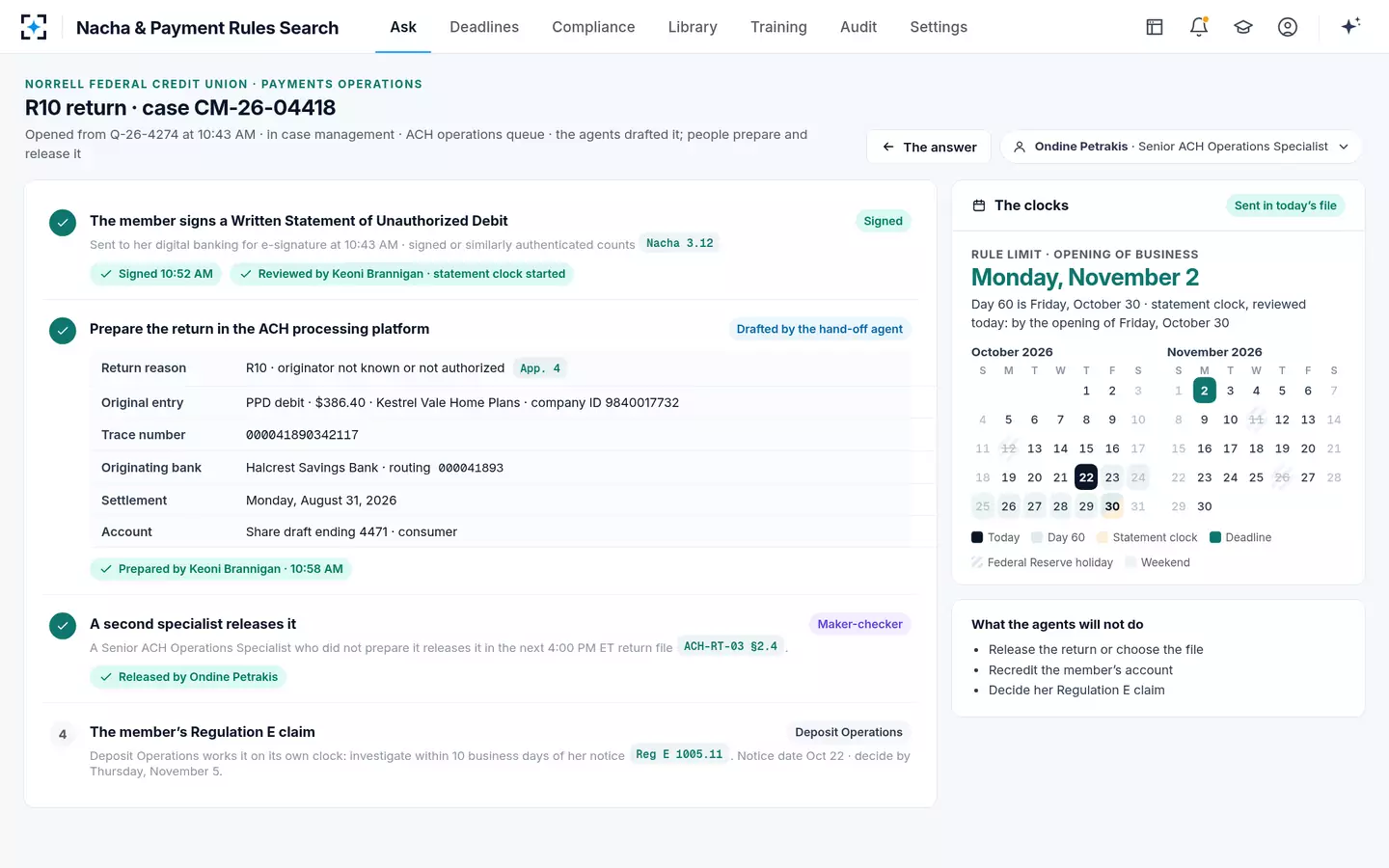This screenshot has width=1389, height=868.
Task: Click the Signed 10:52 AM chip
Action: click(x=156, y=274)
